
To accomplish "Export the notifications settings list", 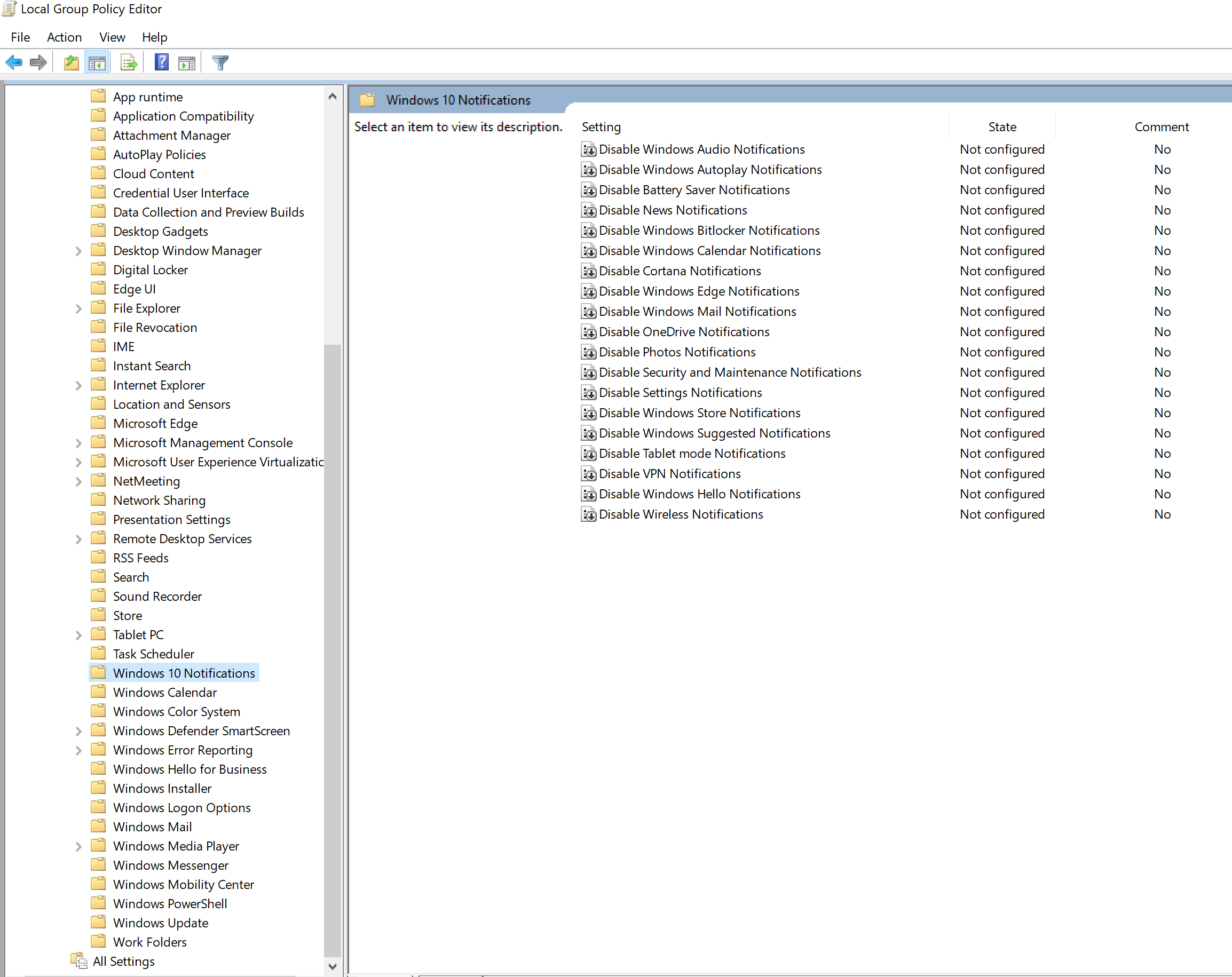I will point(129,62).
